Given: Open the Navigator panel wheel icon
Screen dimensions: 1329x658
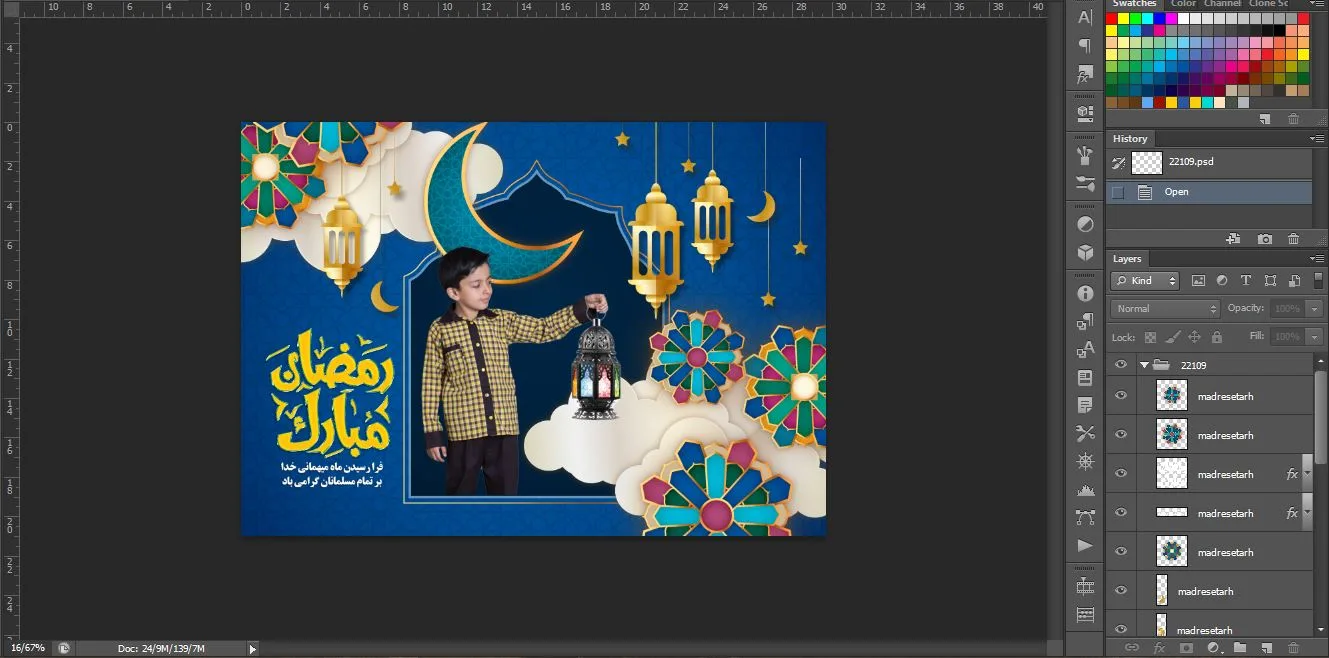Looking at the screenshot, I should (1085, 461).
